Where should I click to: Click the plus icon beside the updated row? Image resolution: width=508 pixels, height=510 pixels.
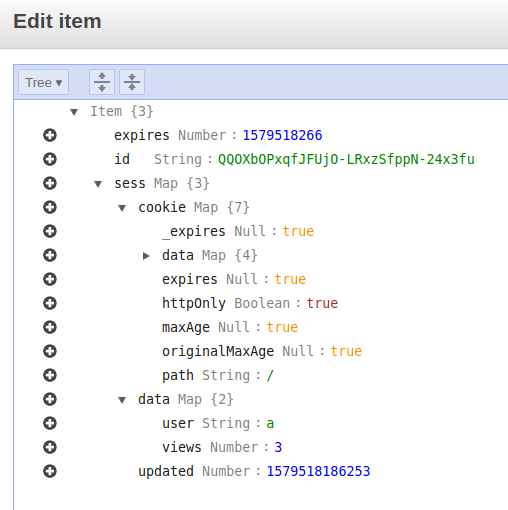tap(50, 471)
